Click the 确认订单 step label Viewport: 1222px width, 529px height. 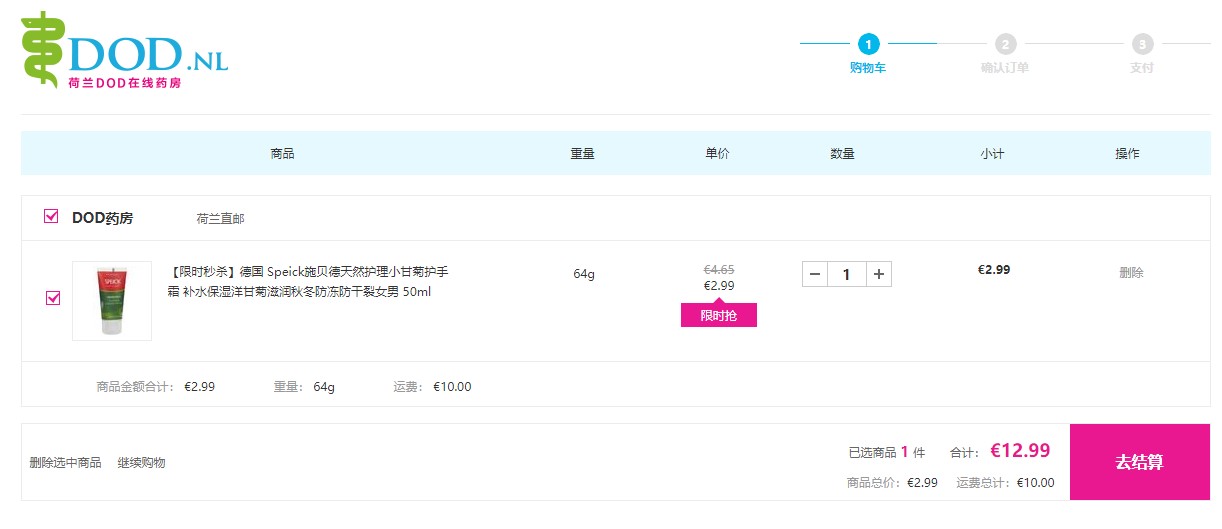tap(1005, 68)
